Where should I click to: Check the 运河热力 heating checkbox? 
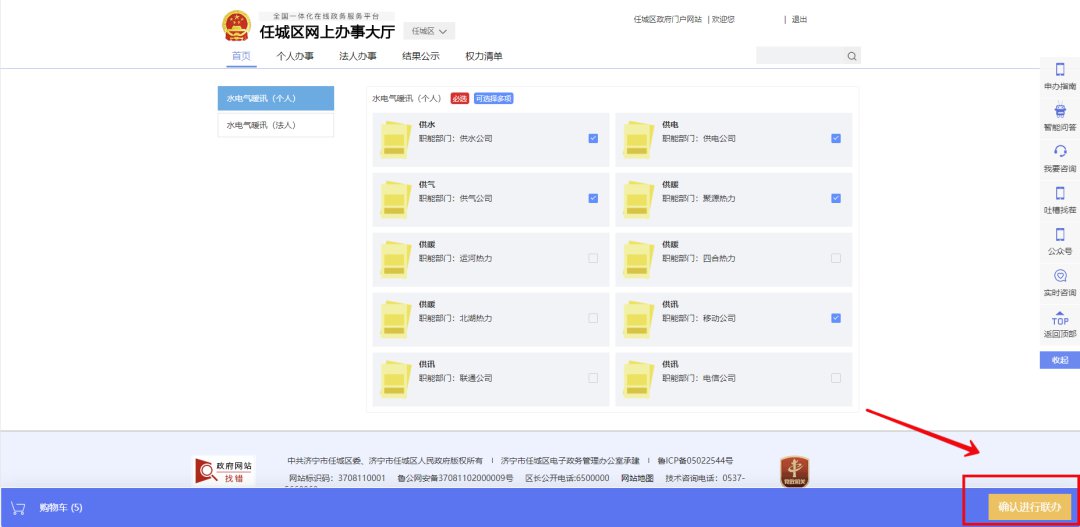(x=593, y=258)
